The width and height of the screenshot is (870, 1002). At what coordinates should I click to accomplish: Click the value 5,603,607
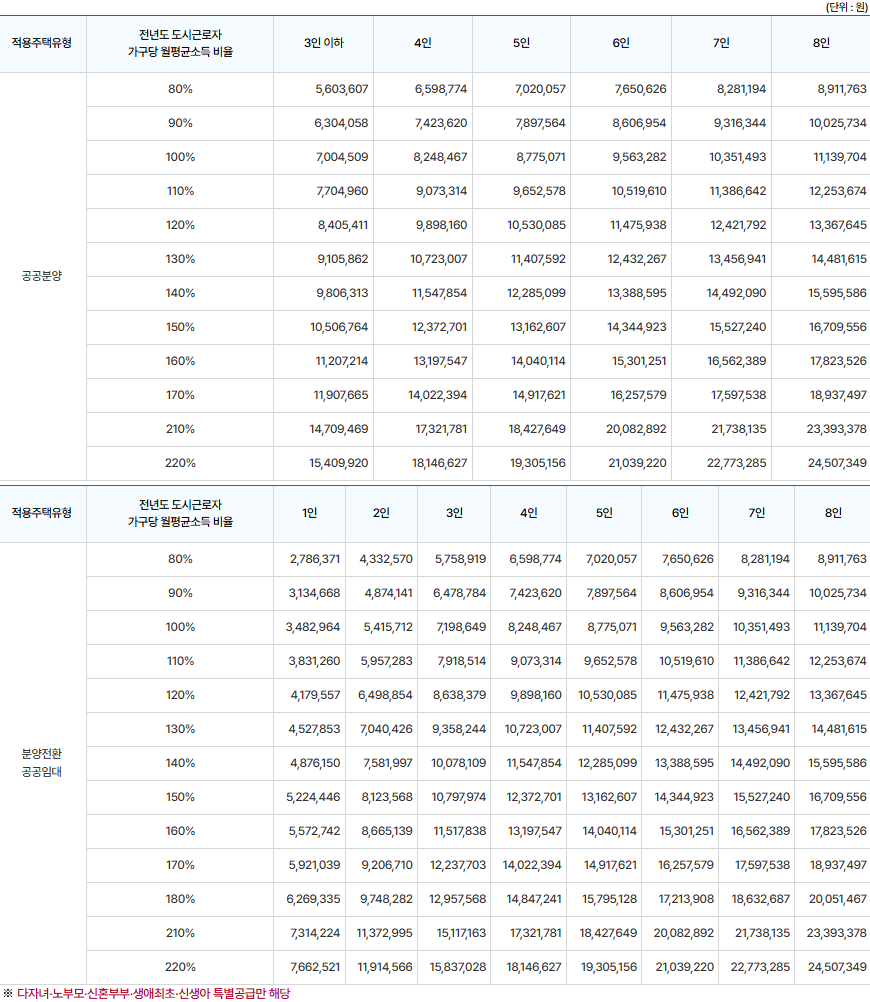(x=341, y=90)
